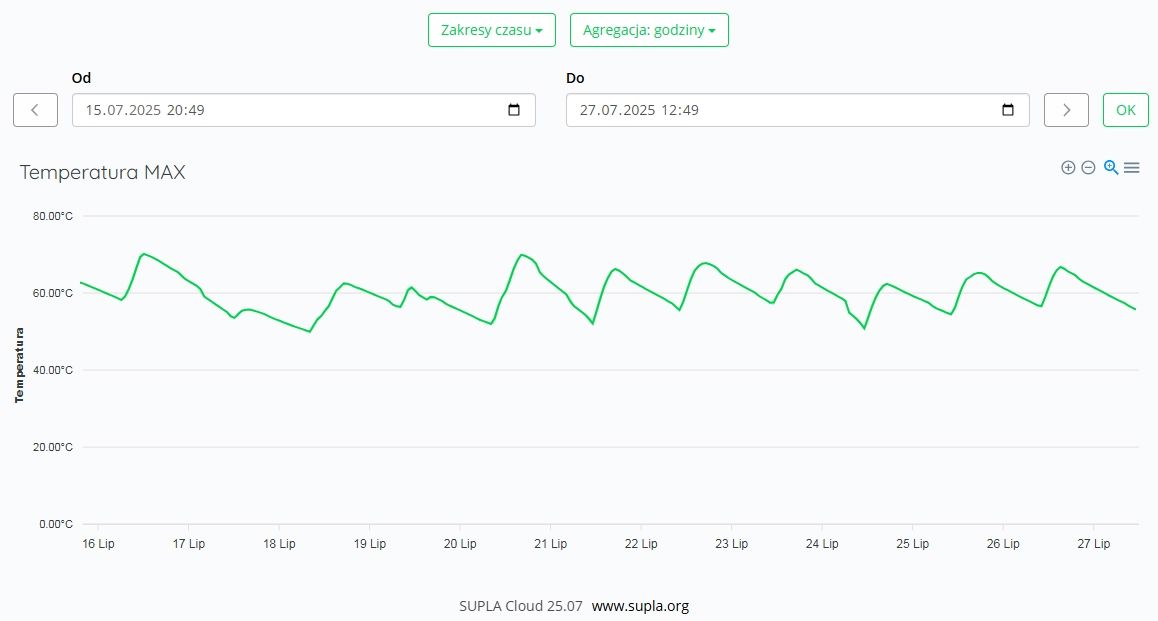The image size is (1158, 621).
Task: Click the 21 Lip axis label
Action: tap(550, 543)
